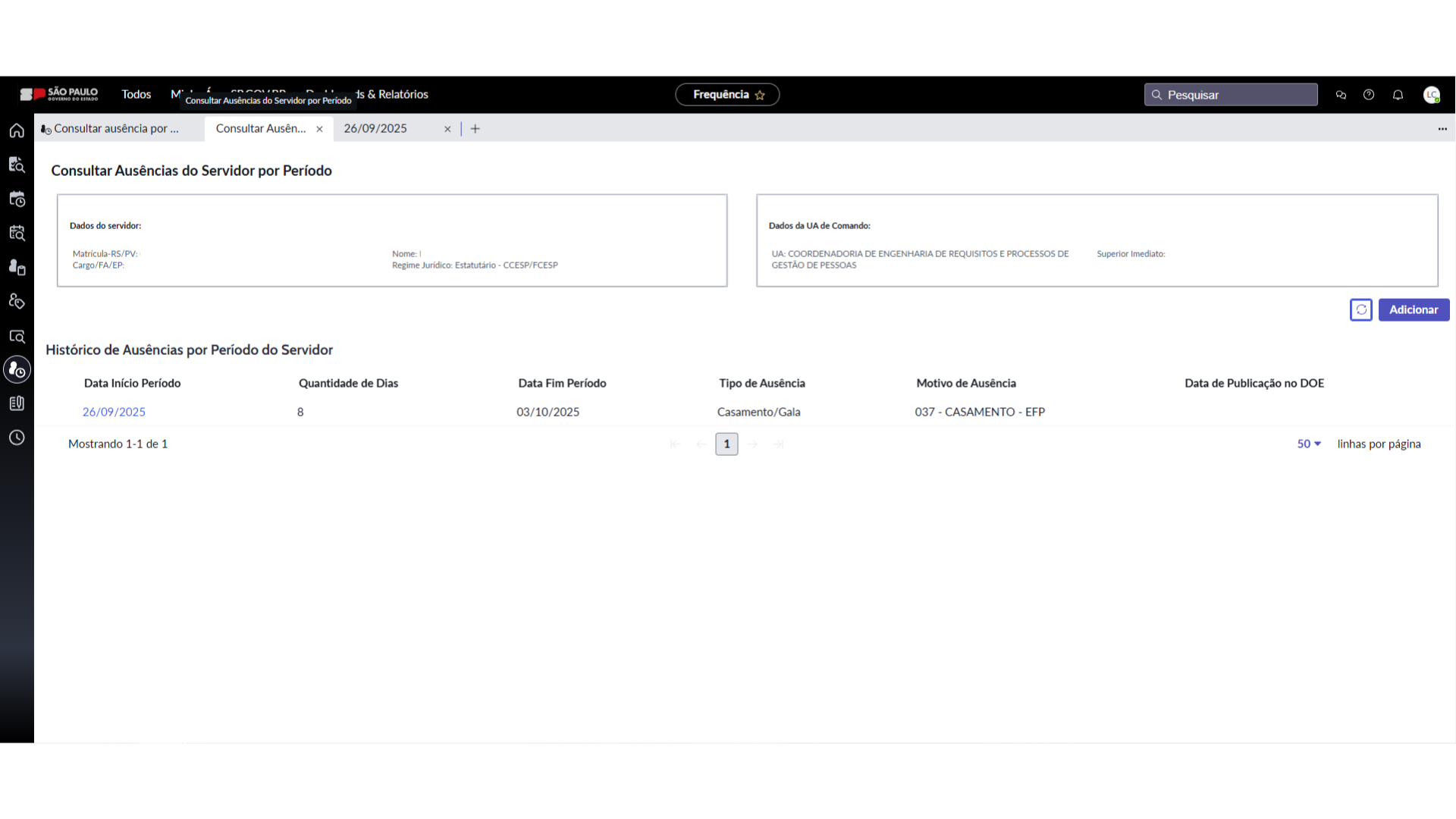
Task: Open the three-dots tab overflow menu
Action: click(1442, 129)
